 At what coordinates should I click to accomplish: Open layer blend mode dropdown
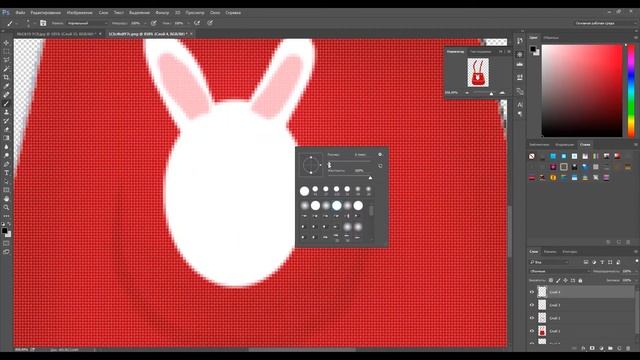[560, 271]
